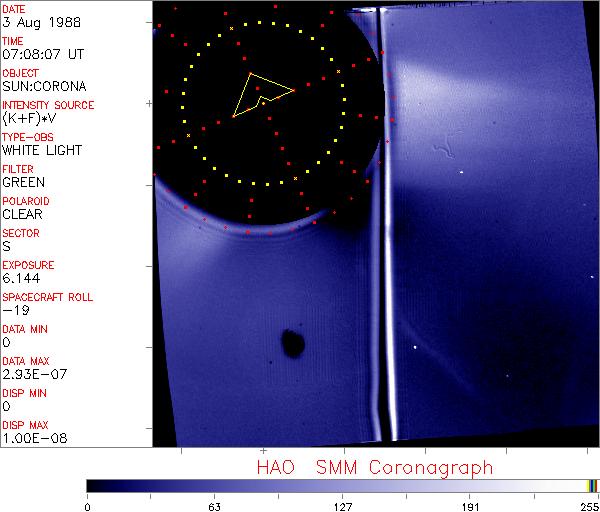Click the time value 07:08:07 UT
The image size is (600, 512).
(x=41, y=54)
